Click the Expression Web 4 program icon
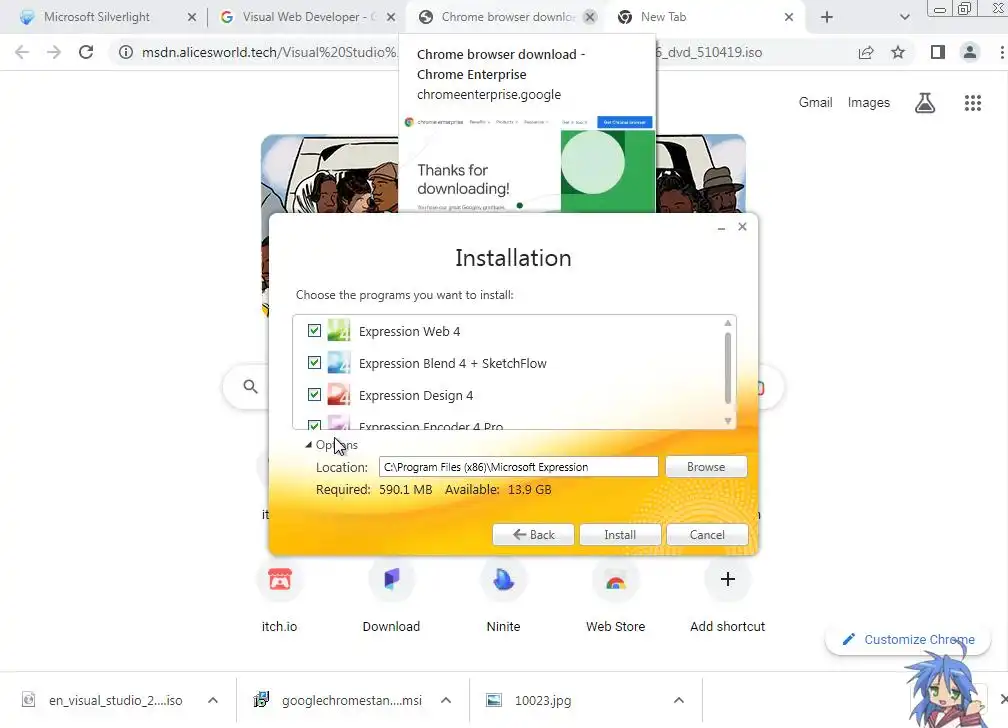This screenshot has width=1008, height=728. pos(339,331)
